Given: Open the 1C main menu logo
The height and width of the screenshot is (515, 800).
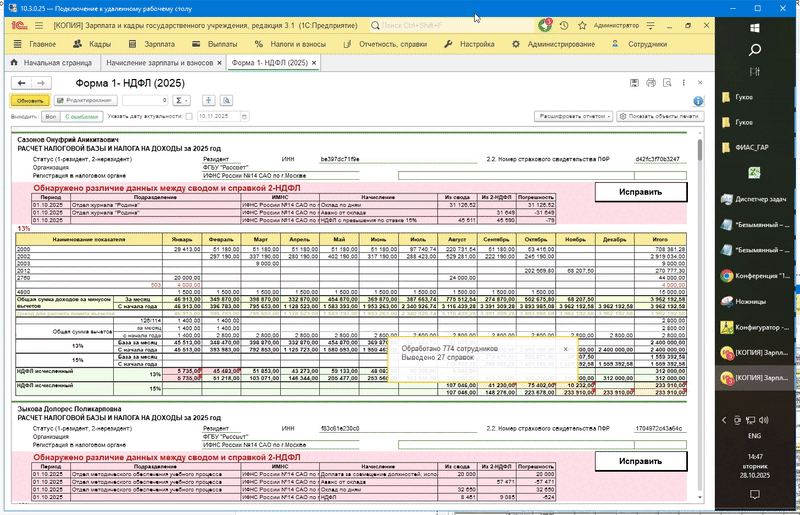Looking at the screenshot, I should (19, 25).
